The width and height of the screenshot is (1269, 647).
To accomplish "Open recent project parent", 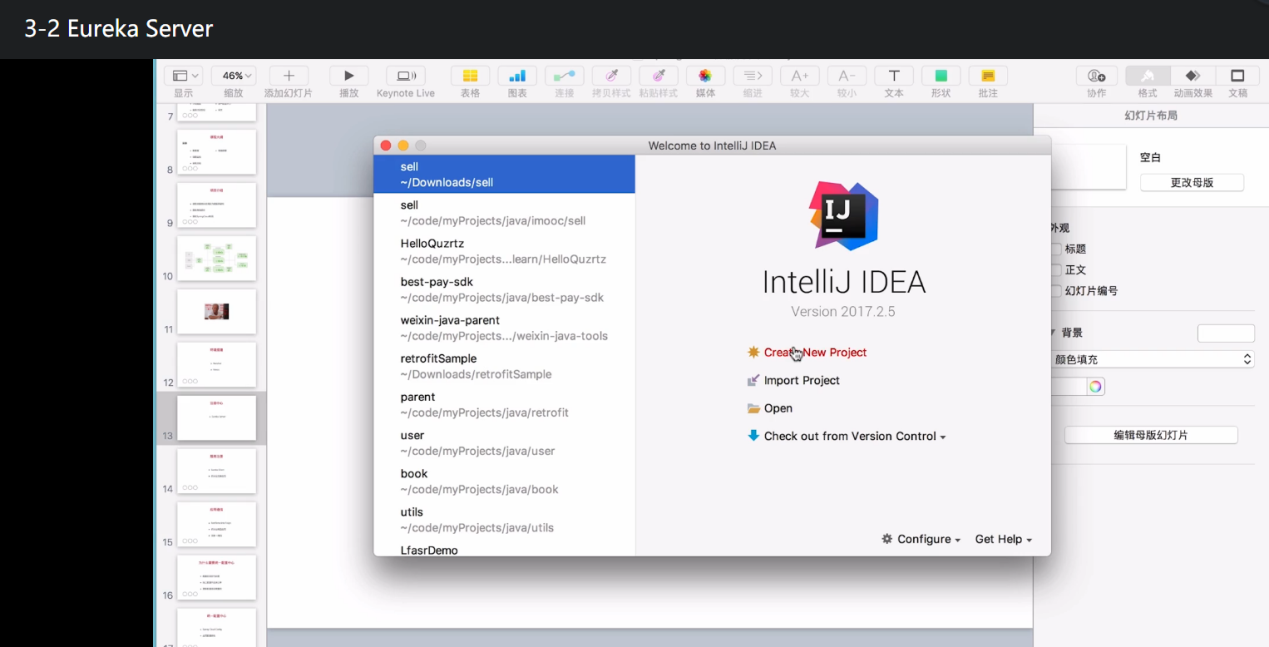I will point(504,404).
